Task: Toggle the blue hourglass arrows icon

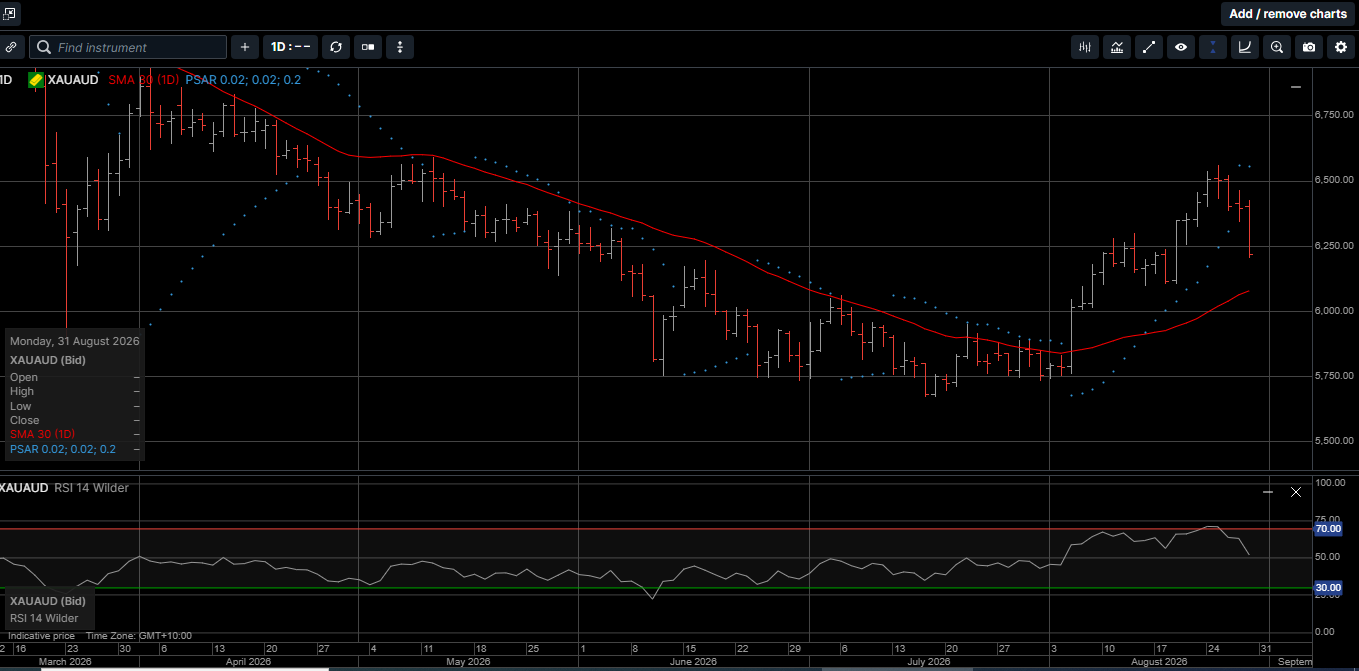Action: pos(1213,47)
